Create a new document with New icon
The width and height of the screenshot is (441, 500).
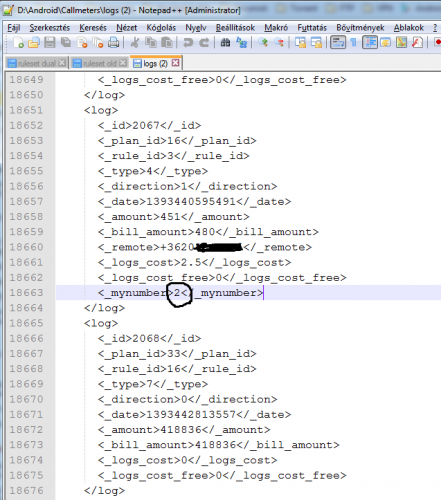pos(18,42)
